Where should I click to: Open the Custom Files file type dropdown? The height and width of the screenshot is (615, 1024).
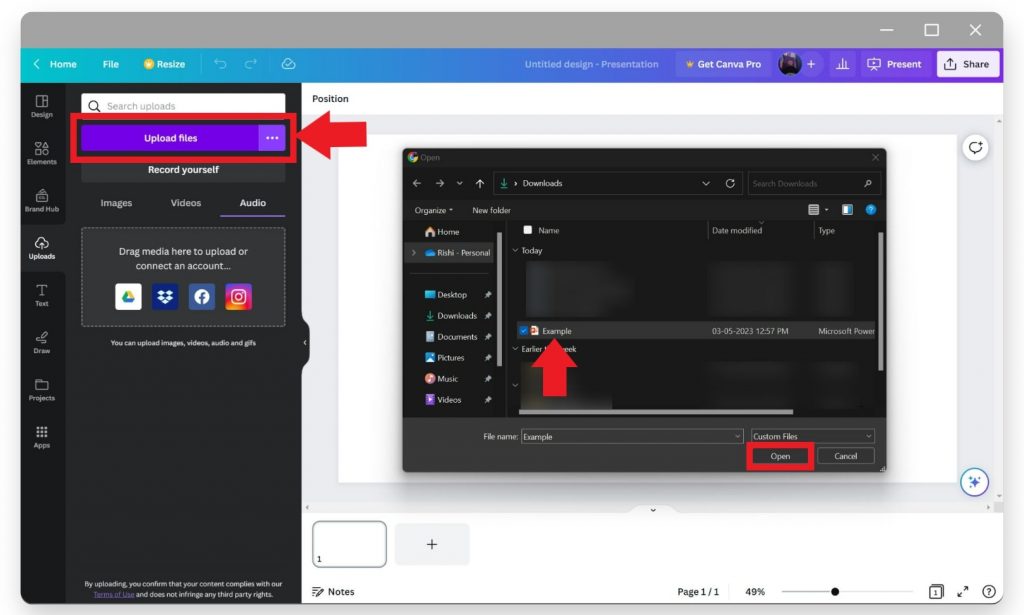(x=811, y=436)
